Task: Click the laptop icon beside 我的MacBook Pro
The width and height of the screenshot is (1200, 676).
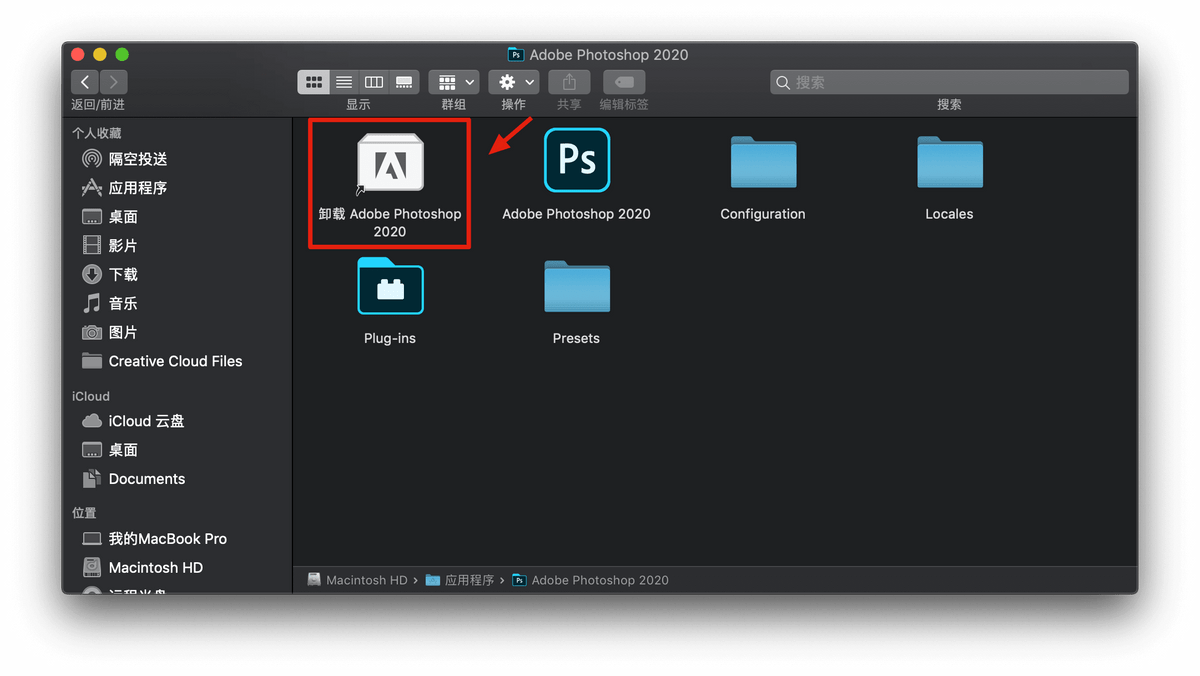Action: (x=92, y=538)
